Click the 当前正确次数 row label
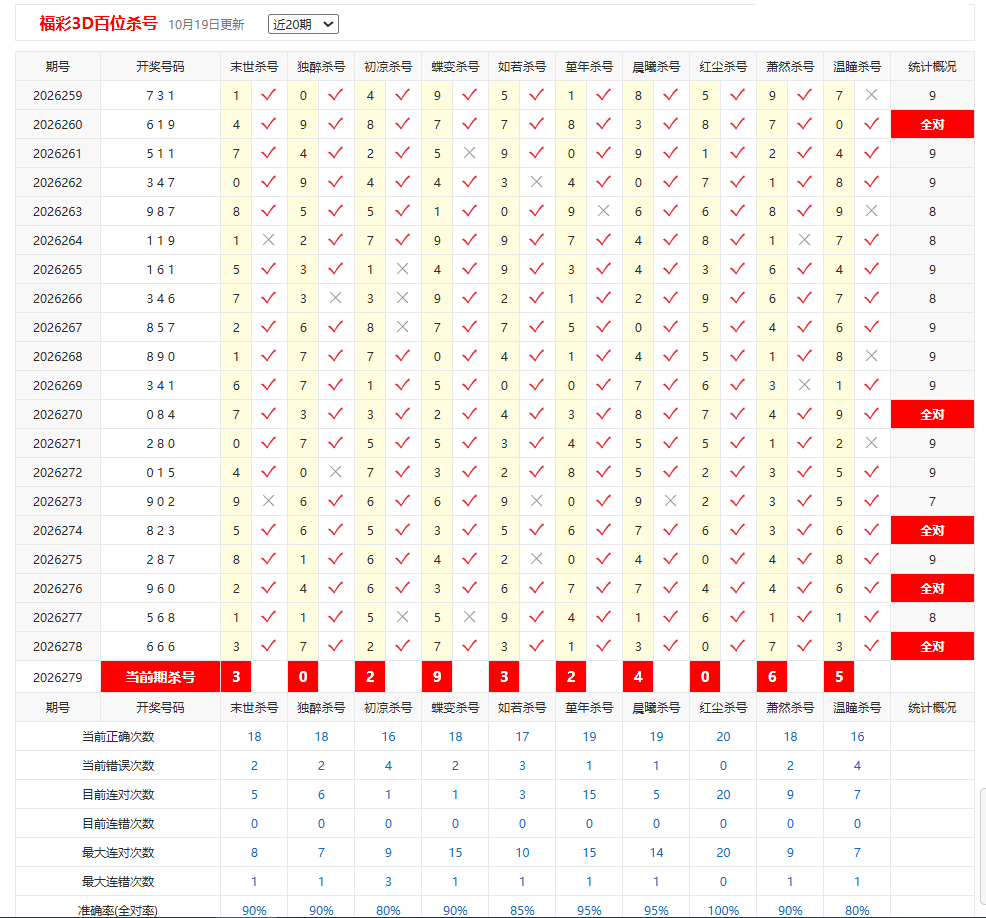 pyautogui.click(x=118, y=736)
